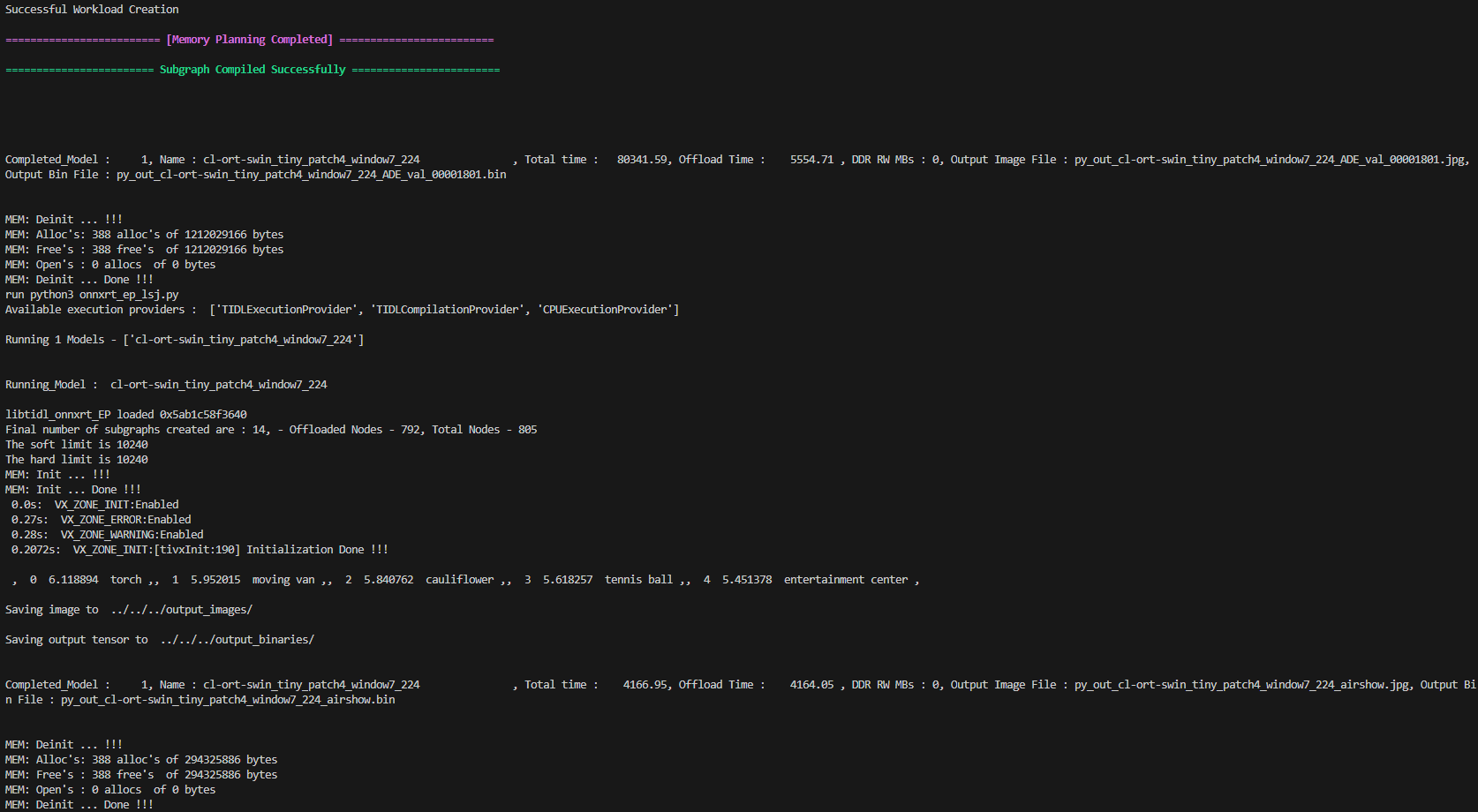Click the magenta 'Memory Planning Completed' banner
The width and height of the screenshot is (1478, 812).
click(x=250, y=40)
